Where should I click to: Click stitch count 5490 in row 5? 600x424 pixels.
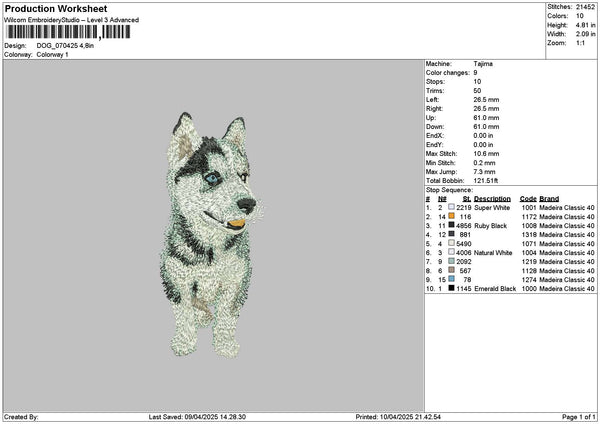[463, 244]
